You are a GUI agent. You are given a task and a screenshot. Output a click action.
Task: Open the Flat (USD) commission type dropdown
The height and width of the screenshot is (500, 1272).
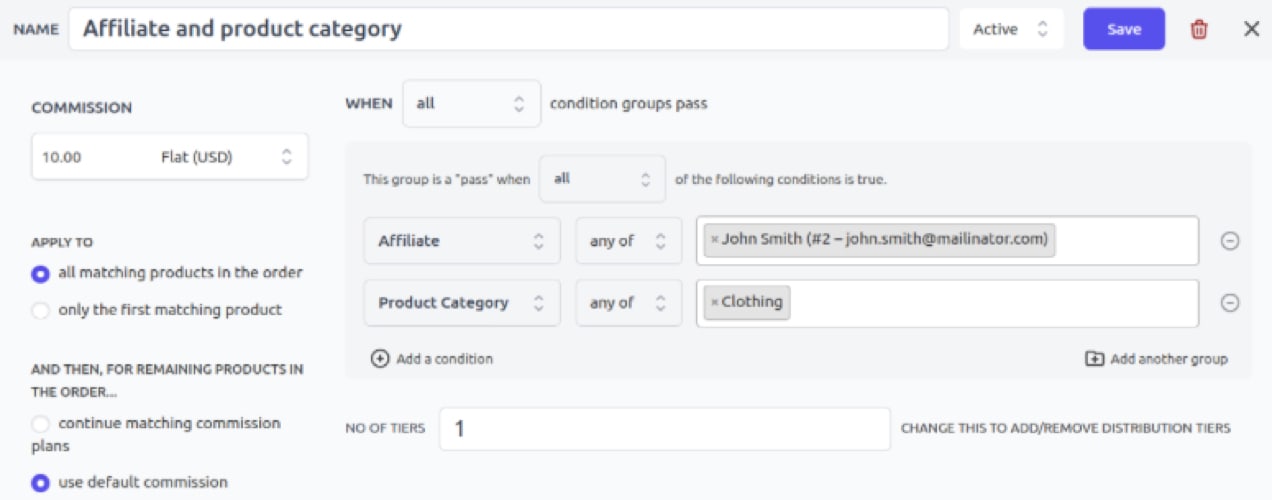[x=228, y=157]
